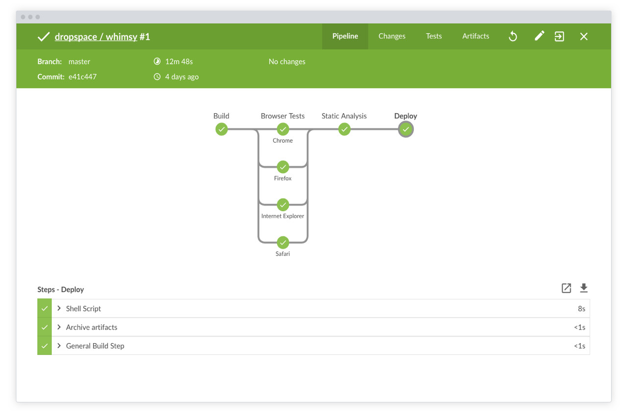Select the Static Analysis stage node
The image size is (627, 413).
pos(344,129)
